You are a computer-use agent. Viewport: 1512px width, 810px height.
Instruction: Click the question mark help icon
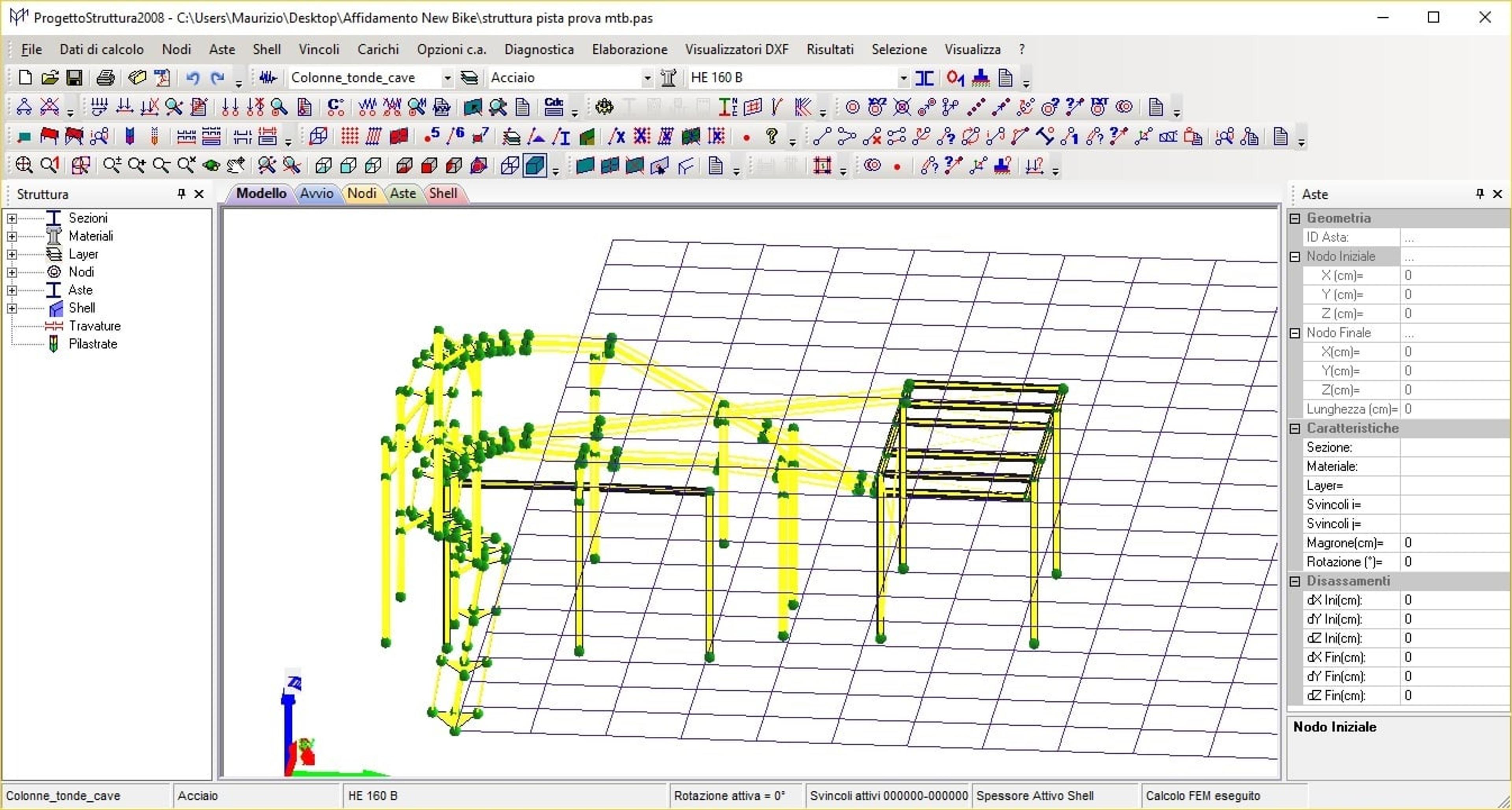(x=773, y=137)
